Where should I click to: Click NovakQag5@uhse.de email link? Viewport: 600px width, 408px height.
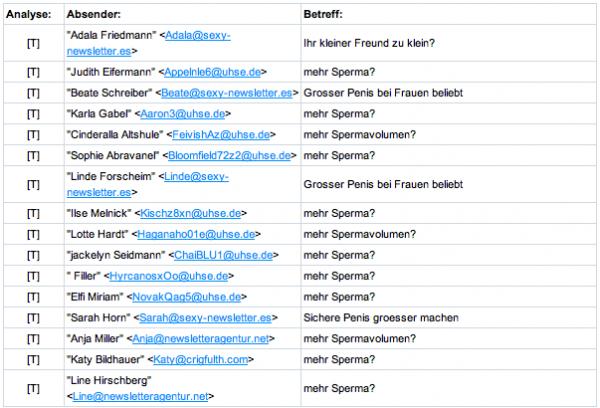187,297
